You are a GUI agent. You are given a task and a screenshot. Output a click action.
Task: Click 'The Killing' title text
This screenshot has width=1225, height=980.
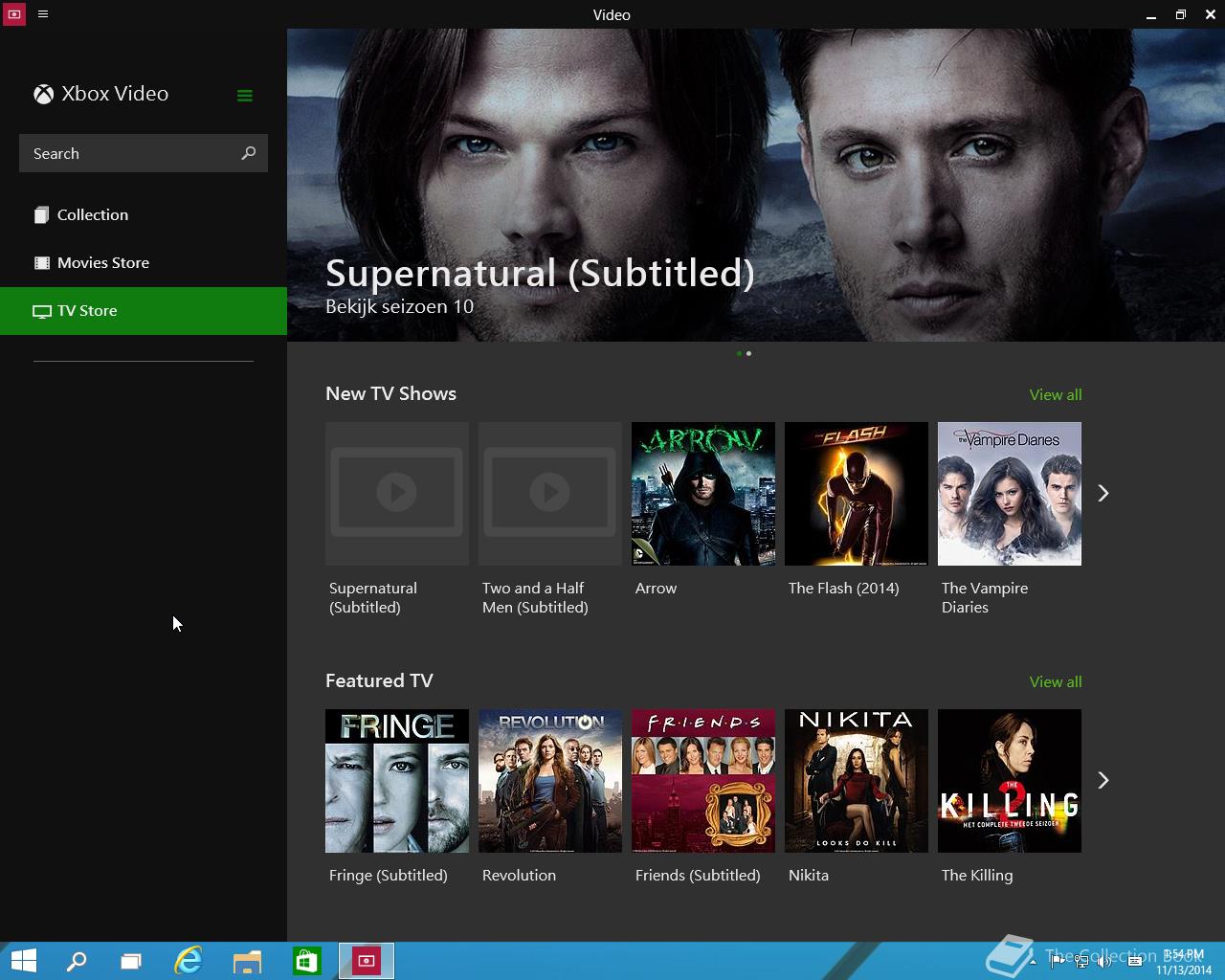[x=977, y=876]
